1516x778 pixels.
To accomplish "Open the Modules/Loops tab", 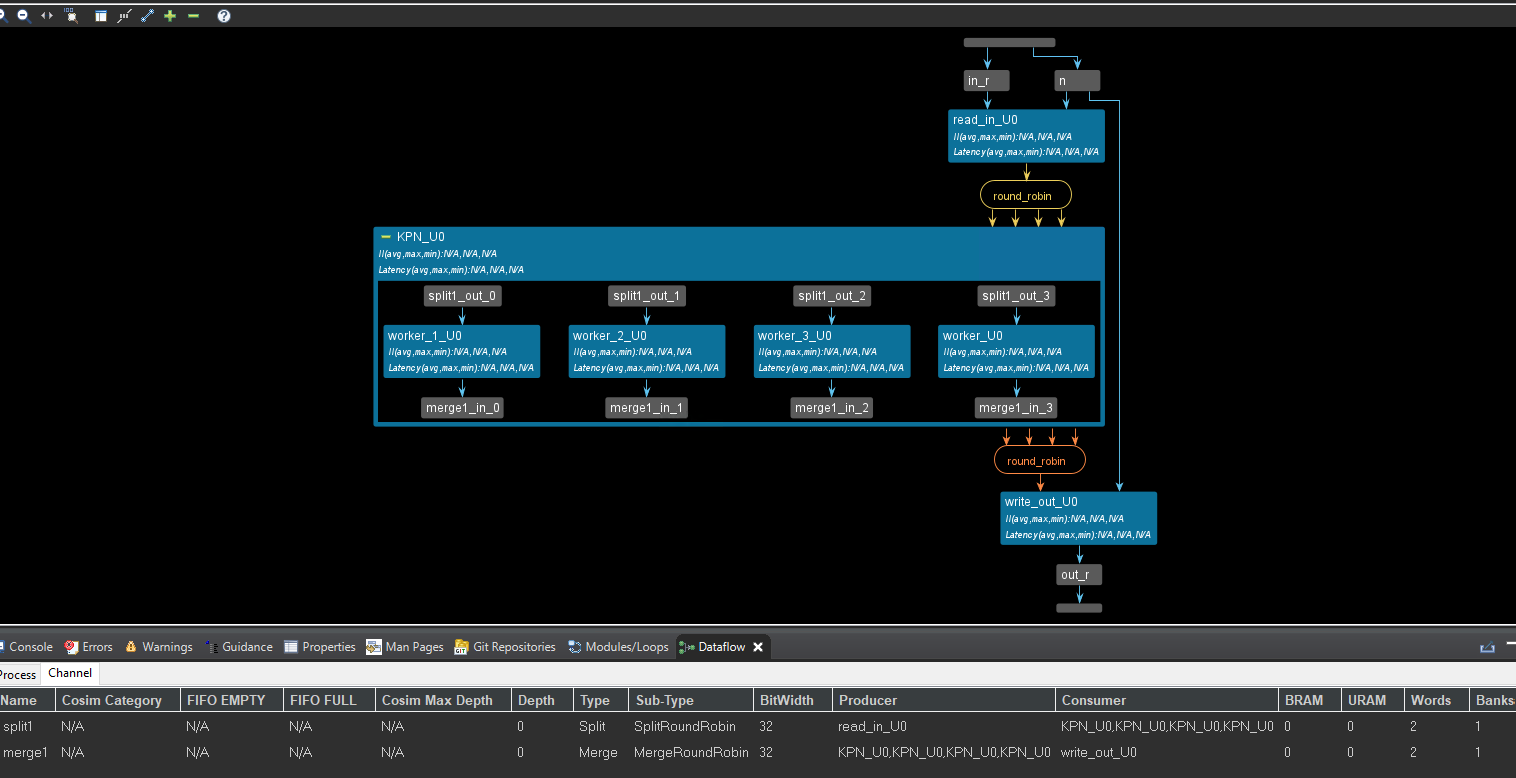I will (x=618, y=647).
